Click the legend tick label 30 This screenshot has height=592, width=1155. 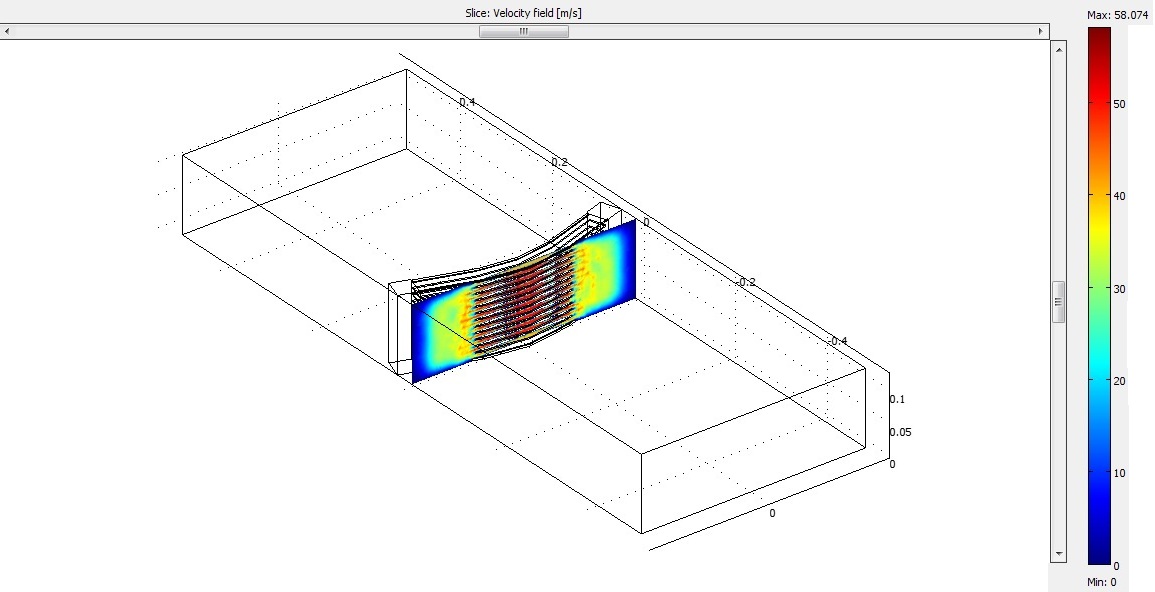(x=1120, y=289)
